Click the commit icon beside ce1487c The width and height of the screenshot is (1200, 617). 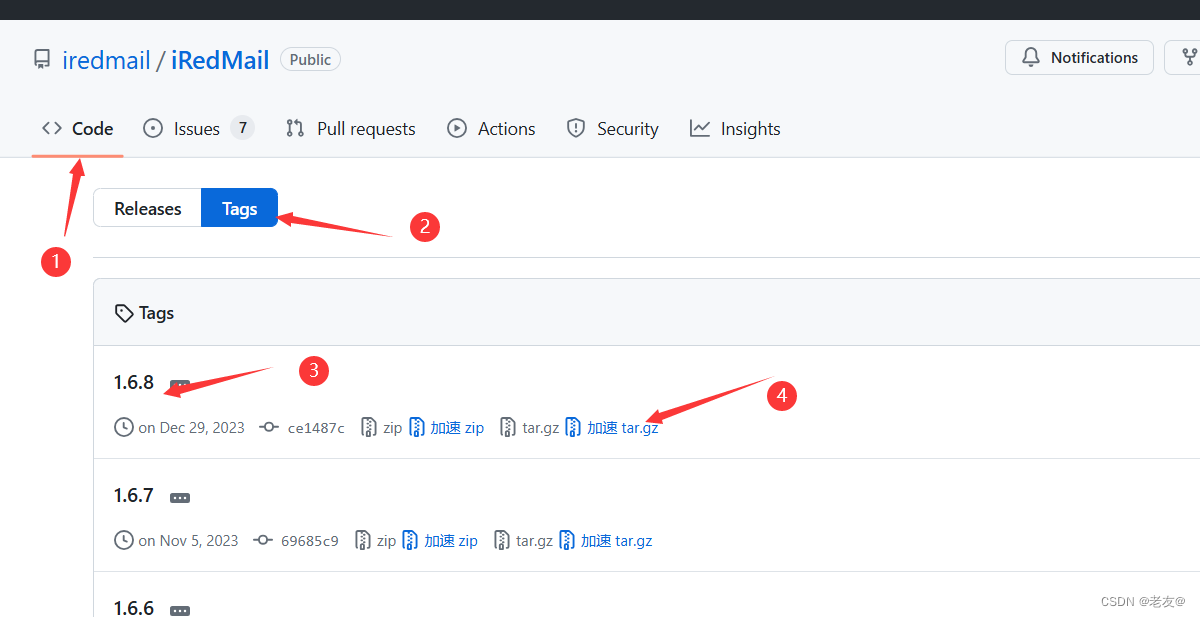pyautogui.click(x=268, y=427)
